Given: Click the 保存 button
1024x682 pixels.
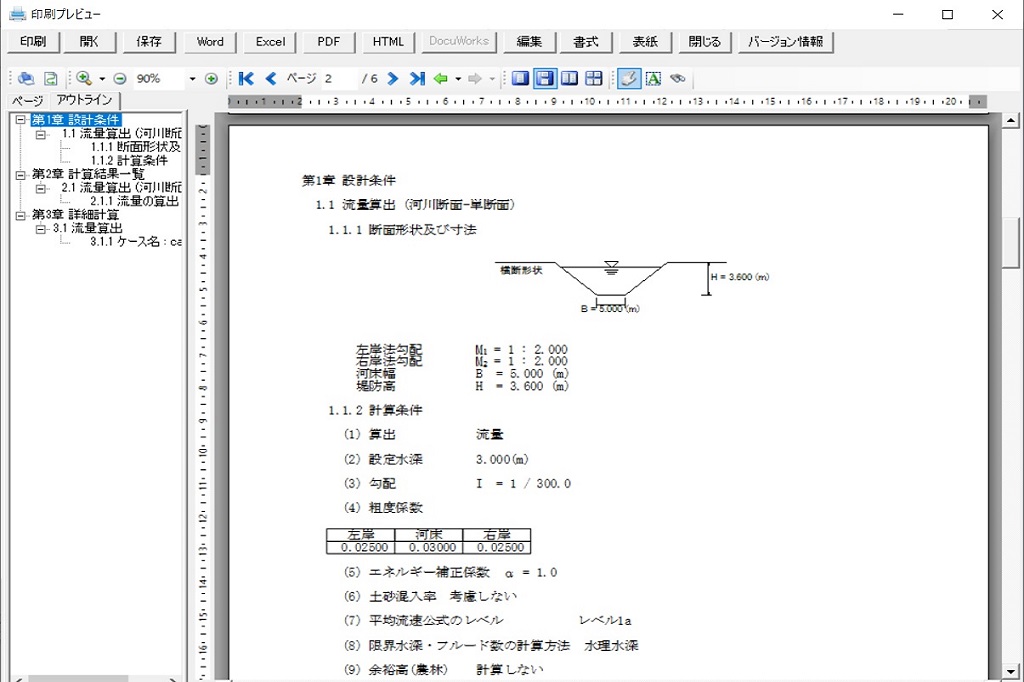Looking at the screenshot, I should (x=149, y=42).
